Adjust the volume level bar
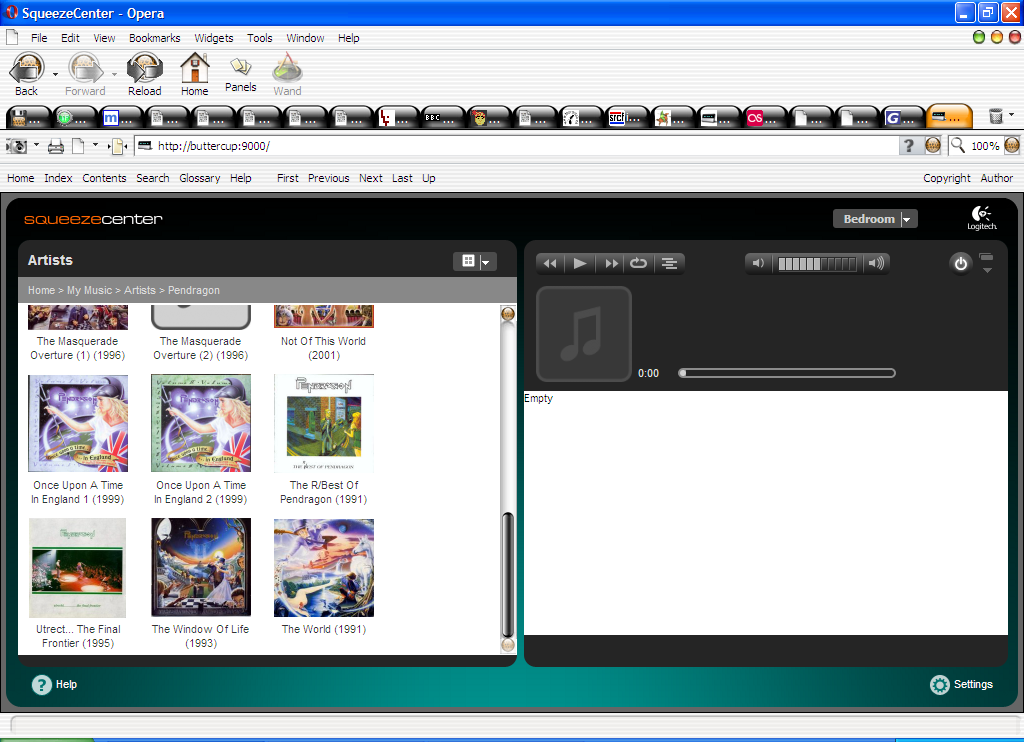 (817, 264)
